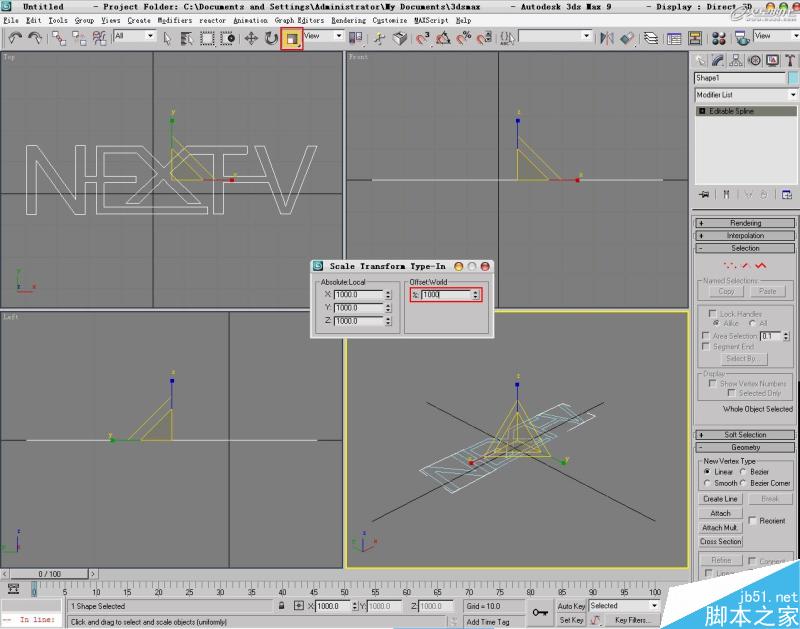The height and width of the screenshot is (629, 800).
Task: Check the Show Vertex Numbers option
Action: click(x=712, y=383)
